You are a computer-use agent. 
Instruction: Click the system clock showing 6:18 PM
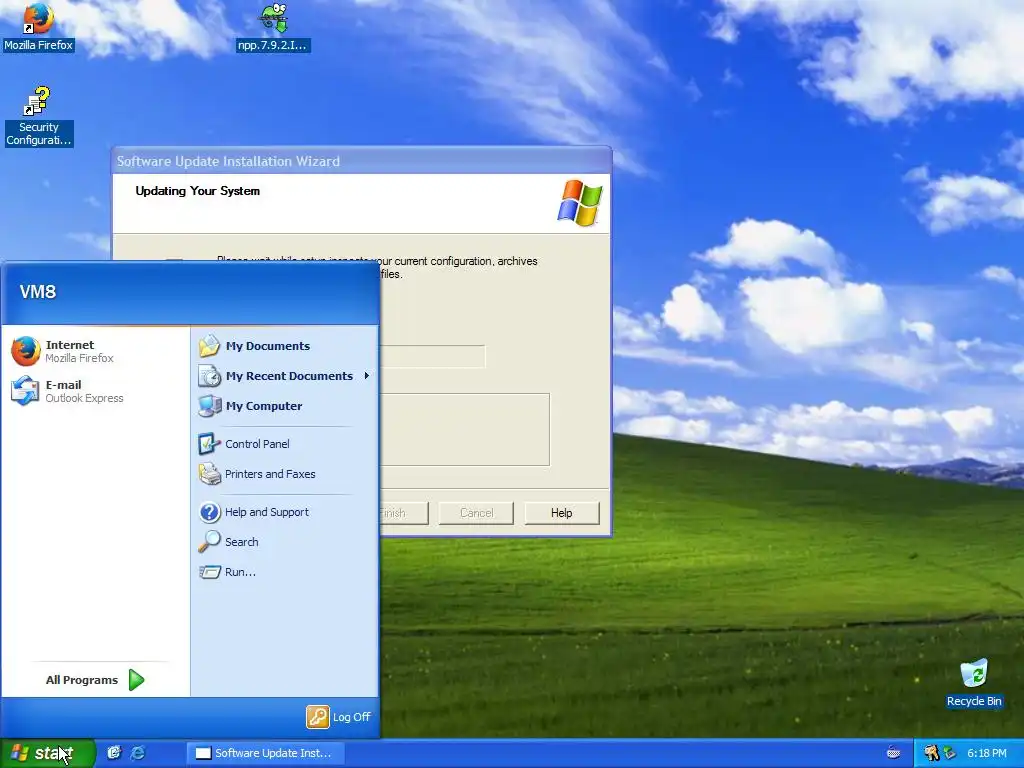coord(987,754)
